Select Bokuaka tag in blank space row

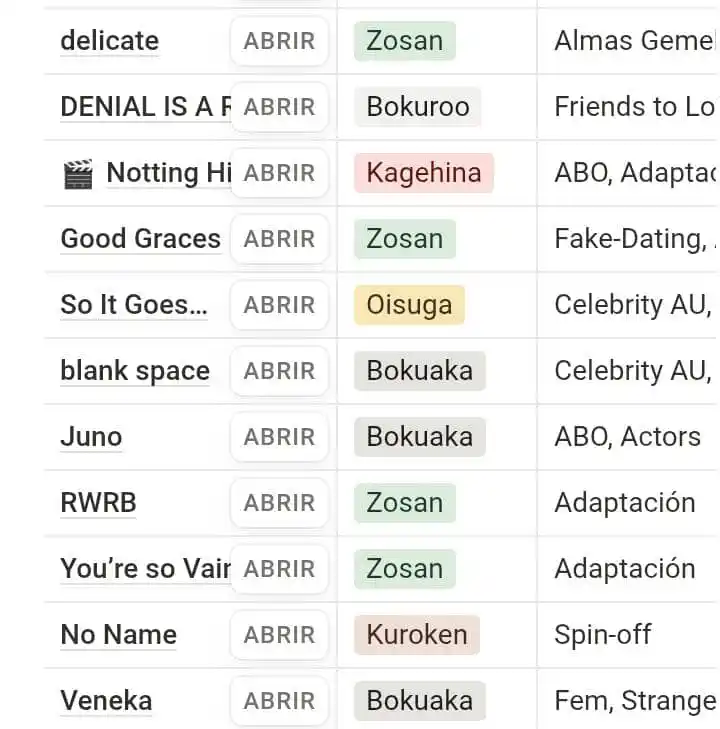[420, 371]
